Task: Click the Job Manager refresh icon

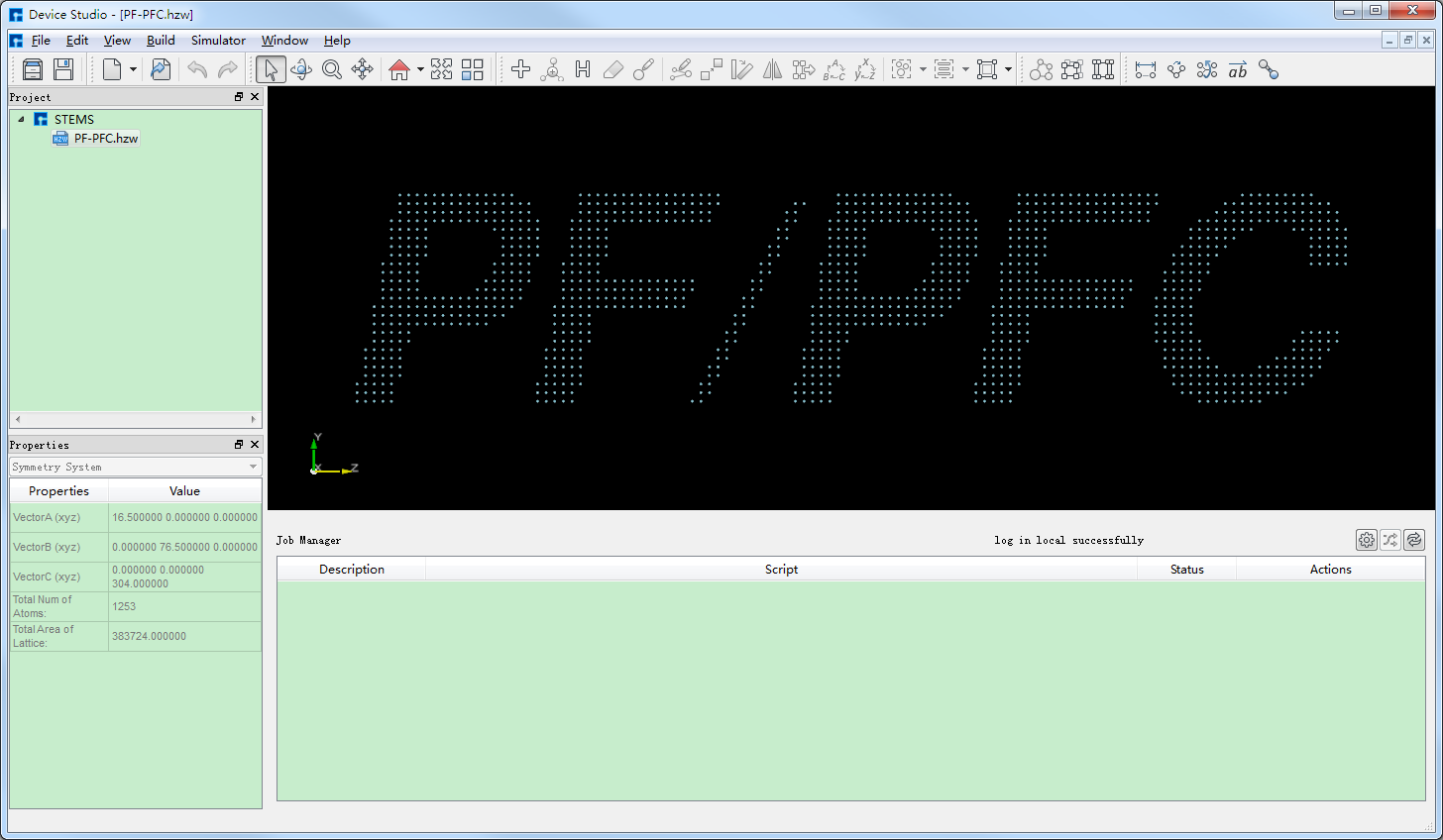Action: (x=1414, y=540)
